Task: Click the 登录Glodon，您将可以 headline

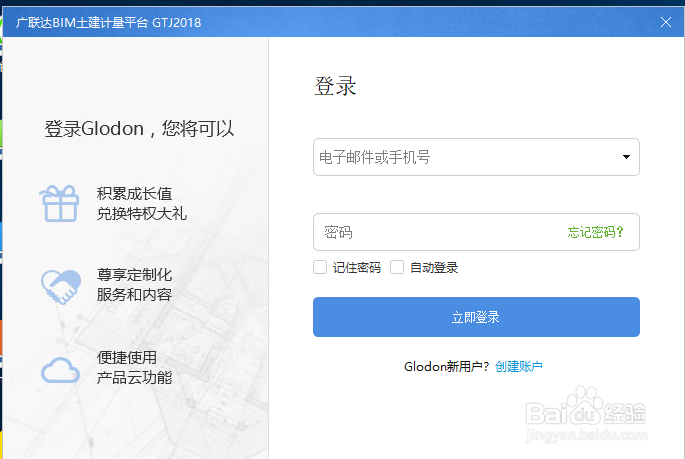Action: pyautogui.click(x=139, y=128)
